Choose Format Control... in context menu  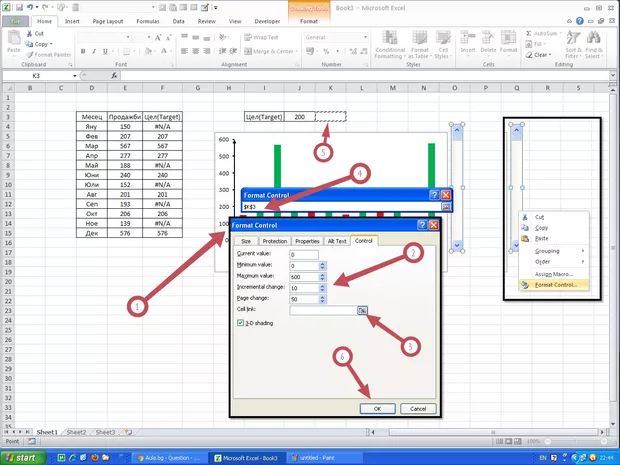click(554, 285)
